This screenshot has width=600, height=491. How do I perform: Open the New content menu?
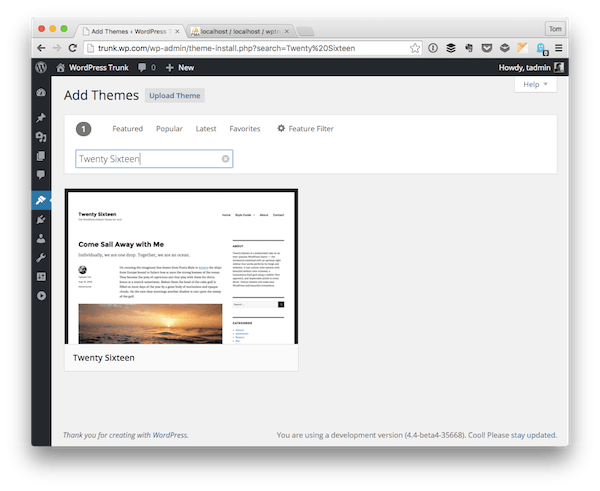(180, 68)
